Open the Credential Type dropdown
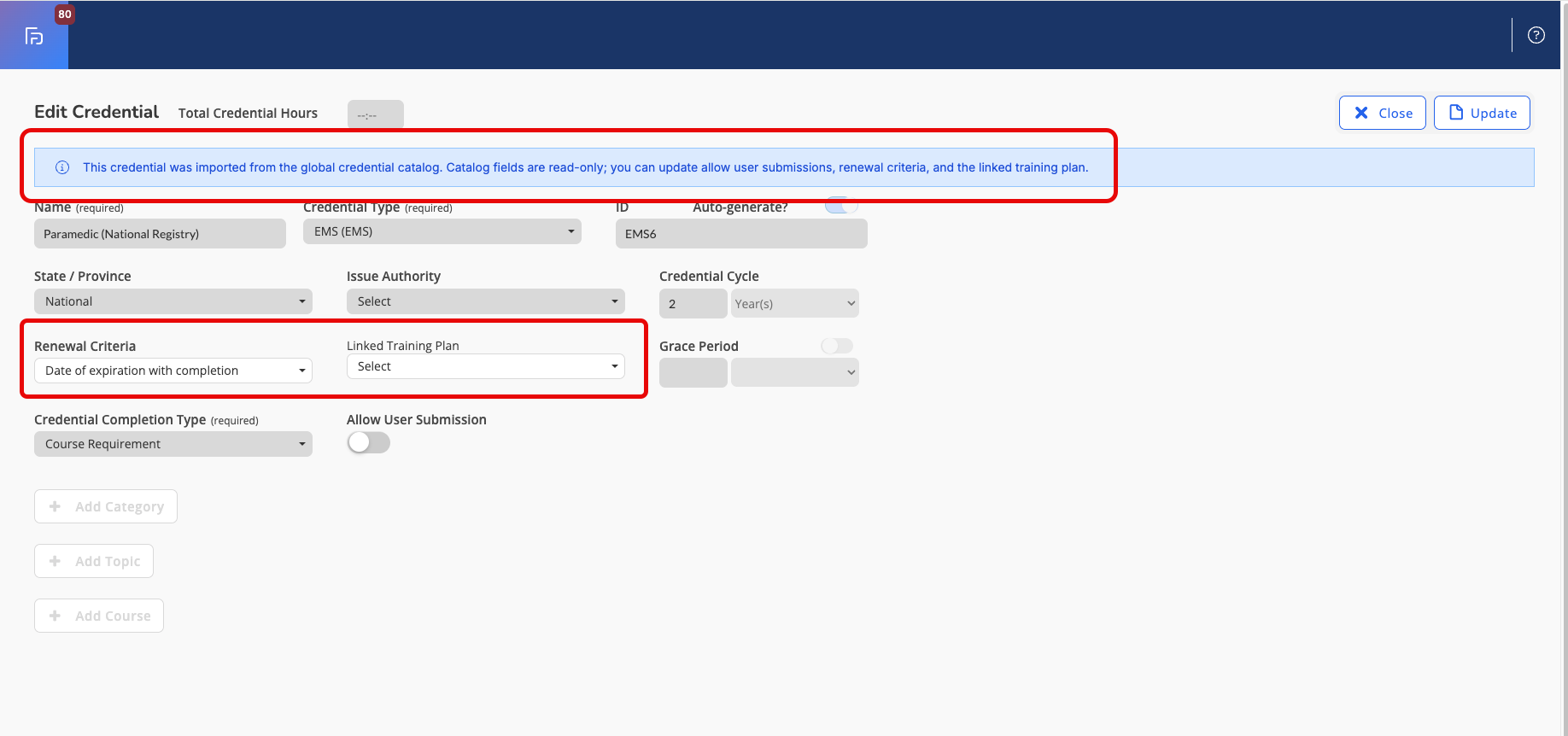This screenshot has height=736, width=1568. pos(442,231)
